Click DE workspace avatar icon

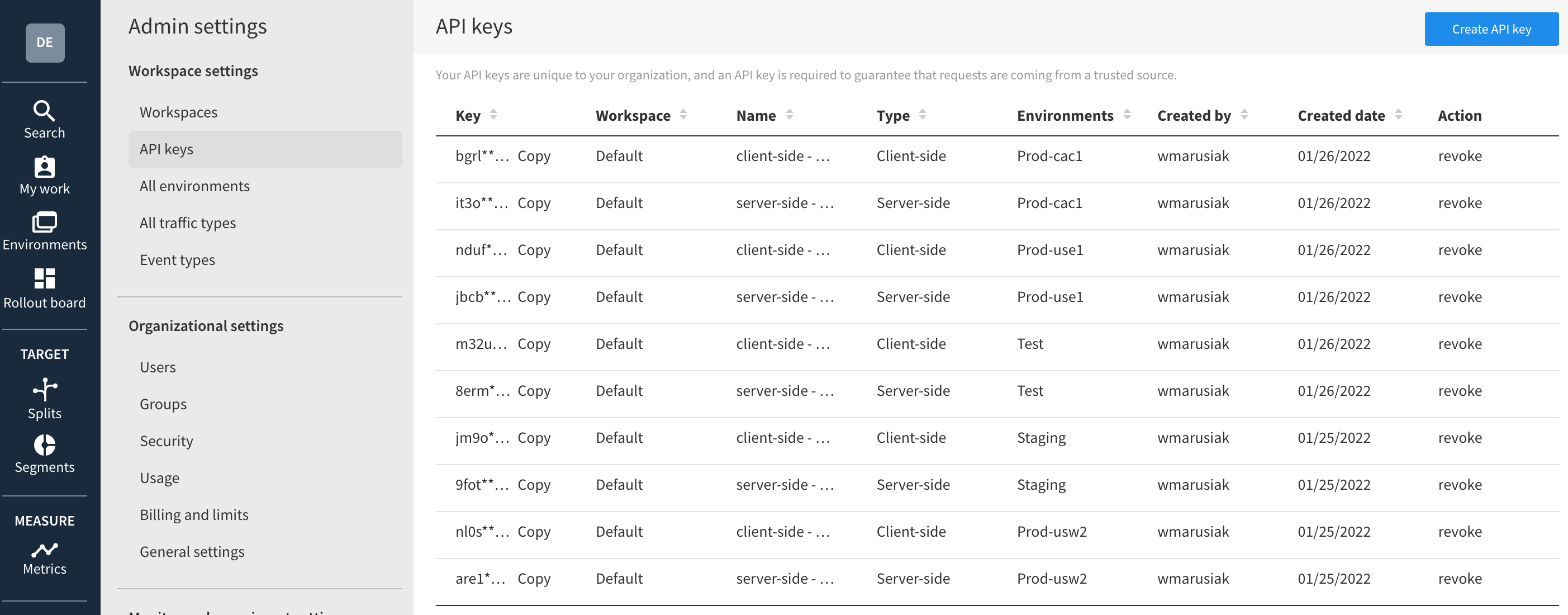coord(45,42)
